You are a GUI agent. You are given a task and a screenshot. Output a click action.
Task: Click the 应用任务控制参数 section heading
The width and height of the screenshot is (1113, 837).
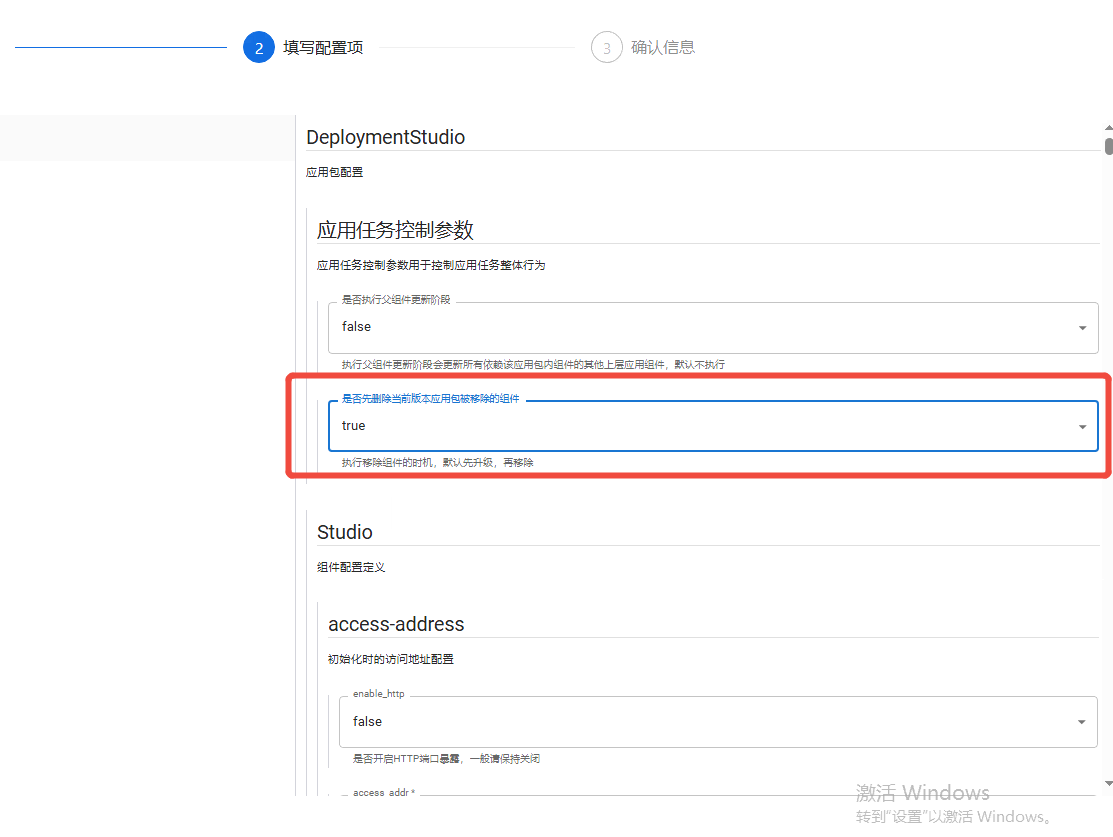pos(395,230)
